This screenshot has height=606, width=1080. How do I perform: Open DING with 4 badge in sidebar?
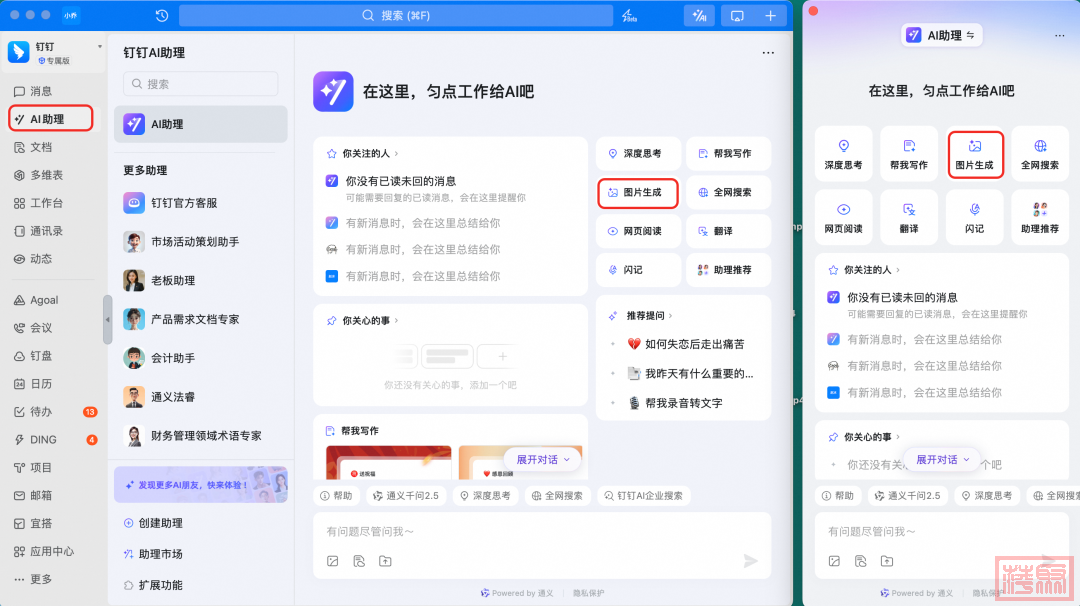point(54,439)
